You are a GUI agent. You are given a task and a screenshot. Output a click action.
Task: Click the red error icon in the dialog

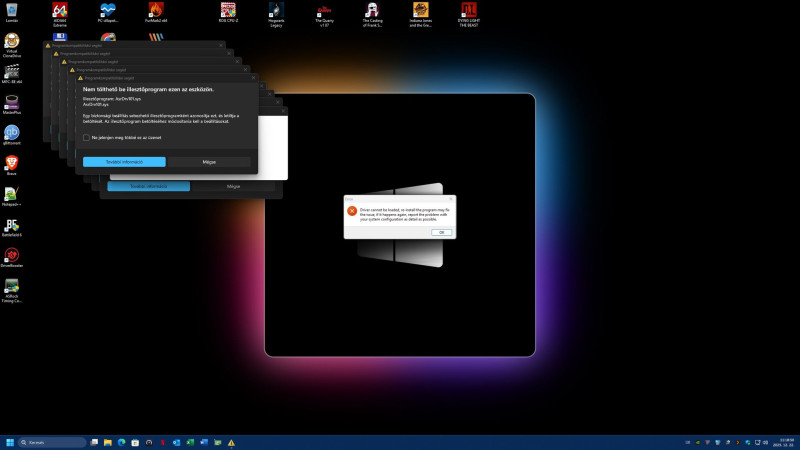pyautogui.click(x=352, y=211)
